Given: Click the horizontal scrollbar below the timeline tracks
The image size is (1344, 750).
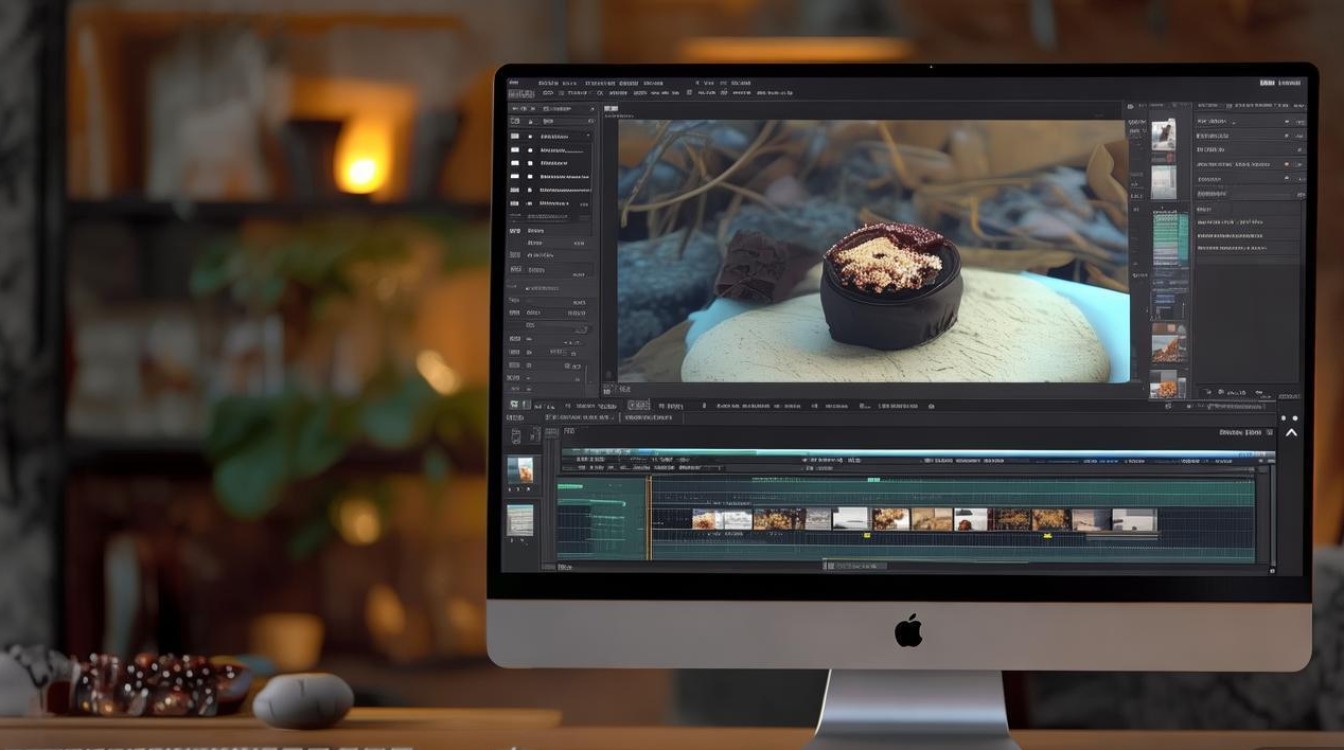Looking at the screenshot, I should pos(855,566).
